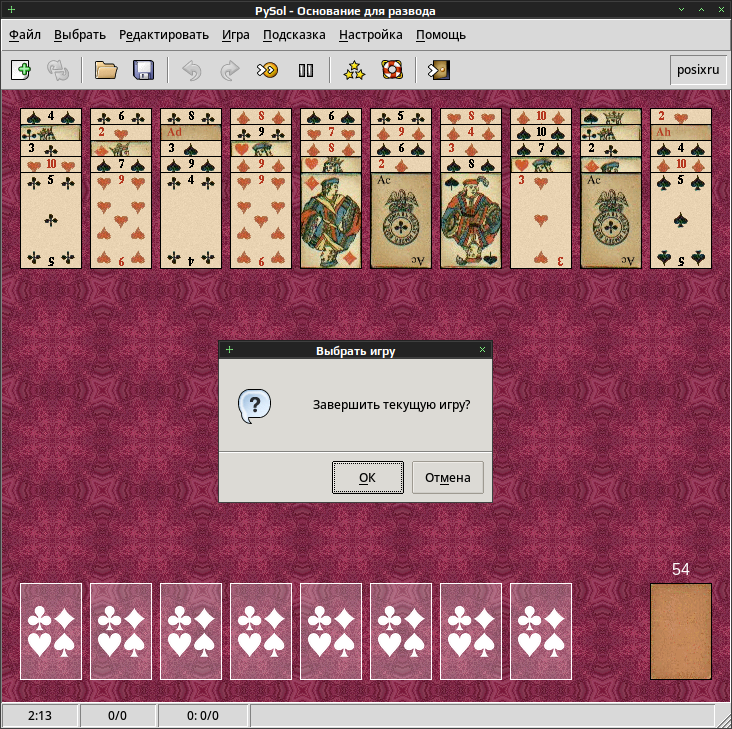Viewport: 732px width, 729px height.
Task: Redo move arrow icon
Action: [x=230, y=70]
